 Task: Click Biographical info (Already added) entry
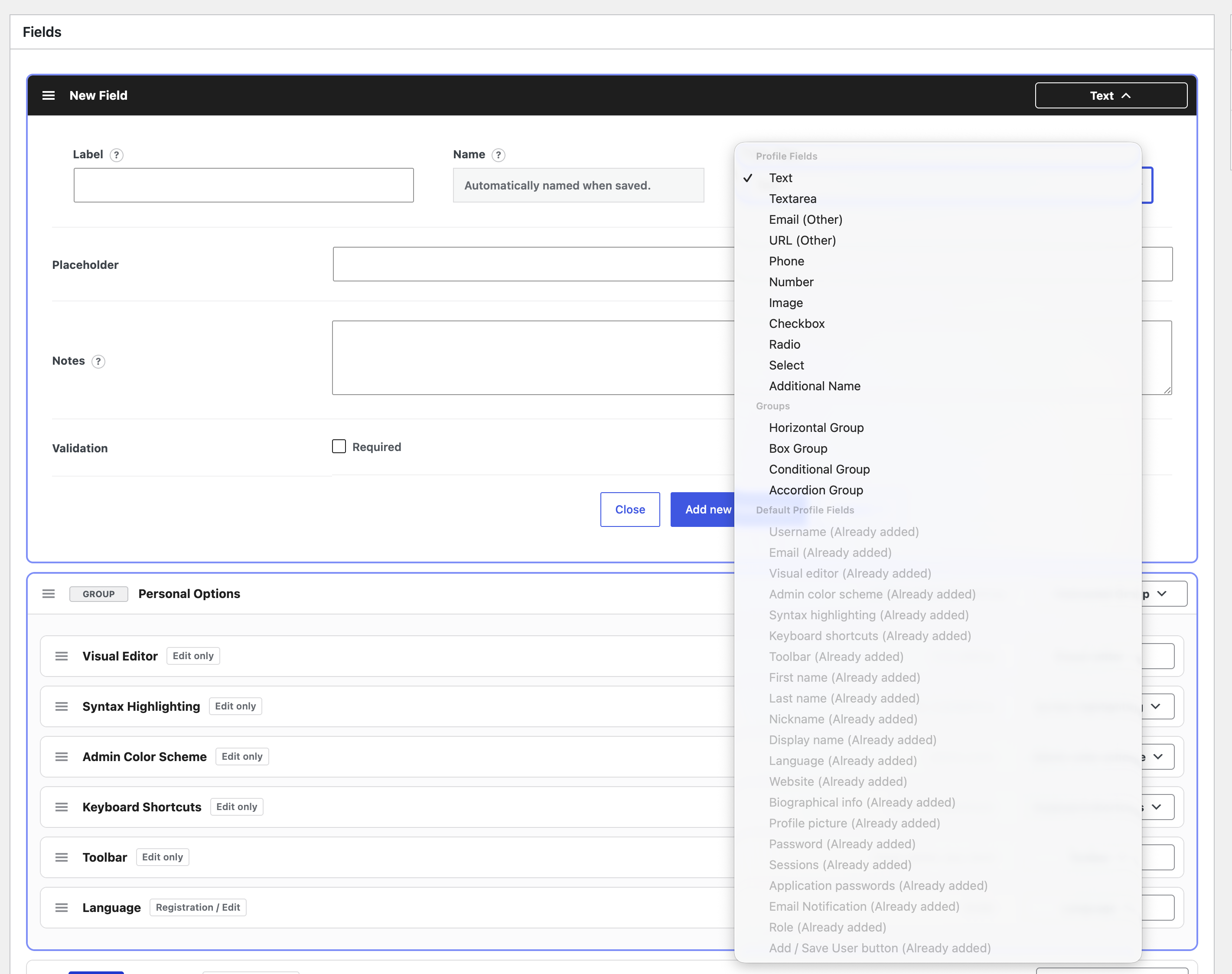coord(938,802)
